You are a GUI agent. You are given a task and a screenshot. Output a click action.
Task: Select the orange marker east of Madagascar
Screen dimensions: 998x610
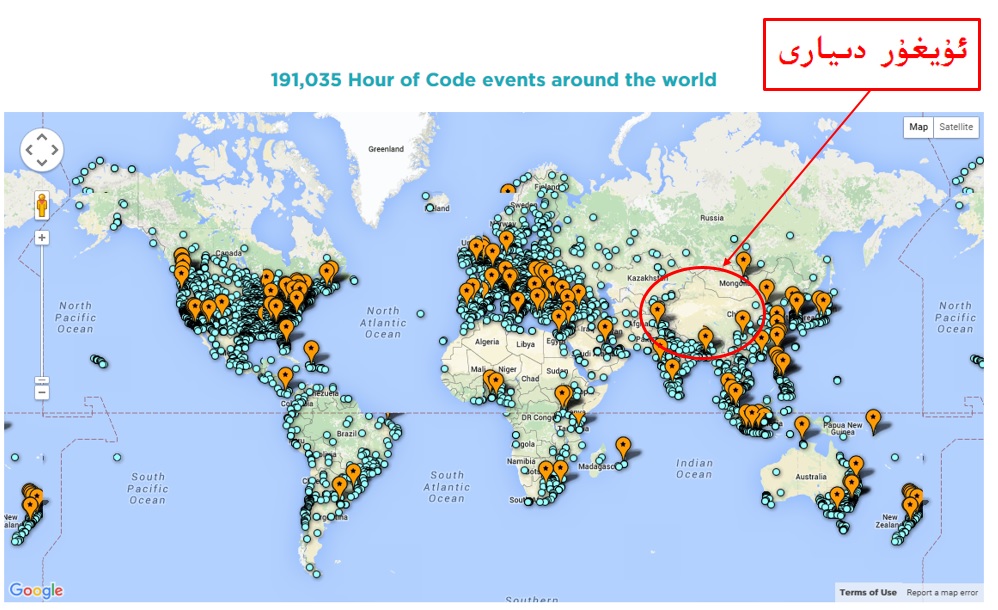tap(623, 447)
